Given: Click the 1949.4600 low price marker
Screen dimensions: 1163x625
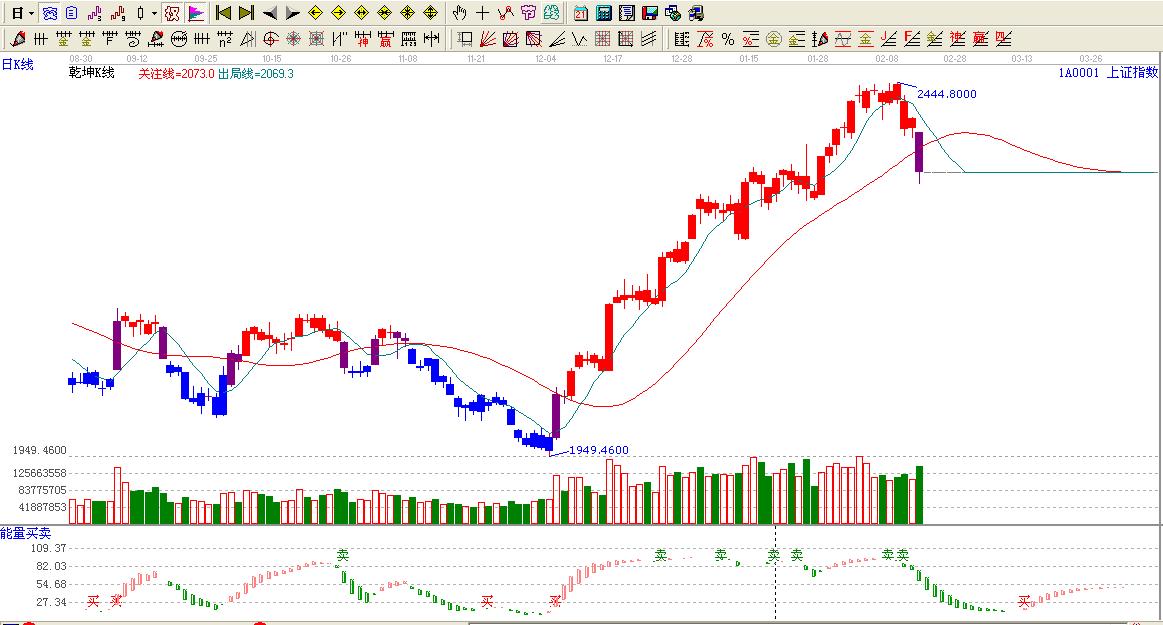Looking at the screenshot, I should (599, 450).
